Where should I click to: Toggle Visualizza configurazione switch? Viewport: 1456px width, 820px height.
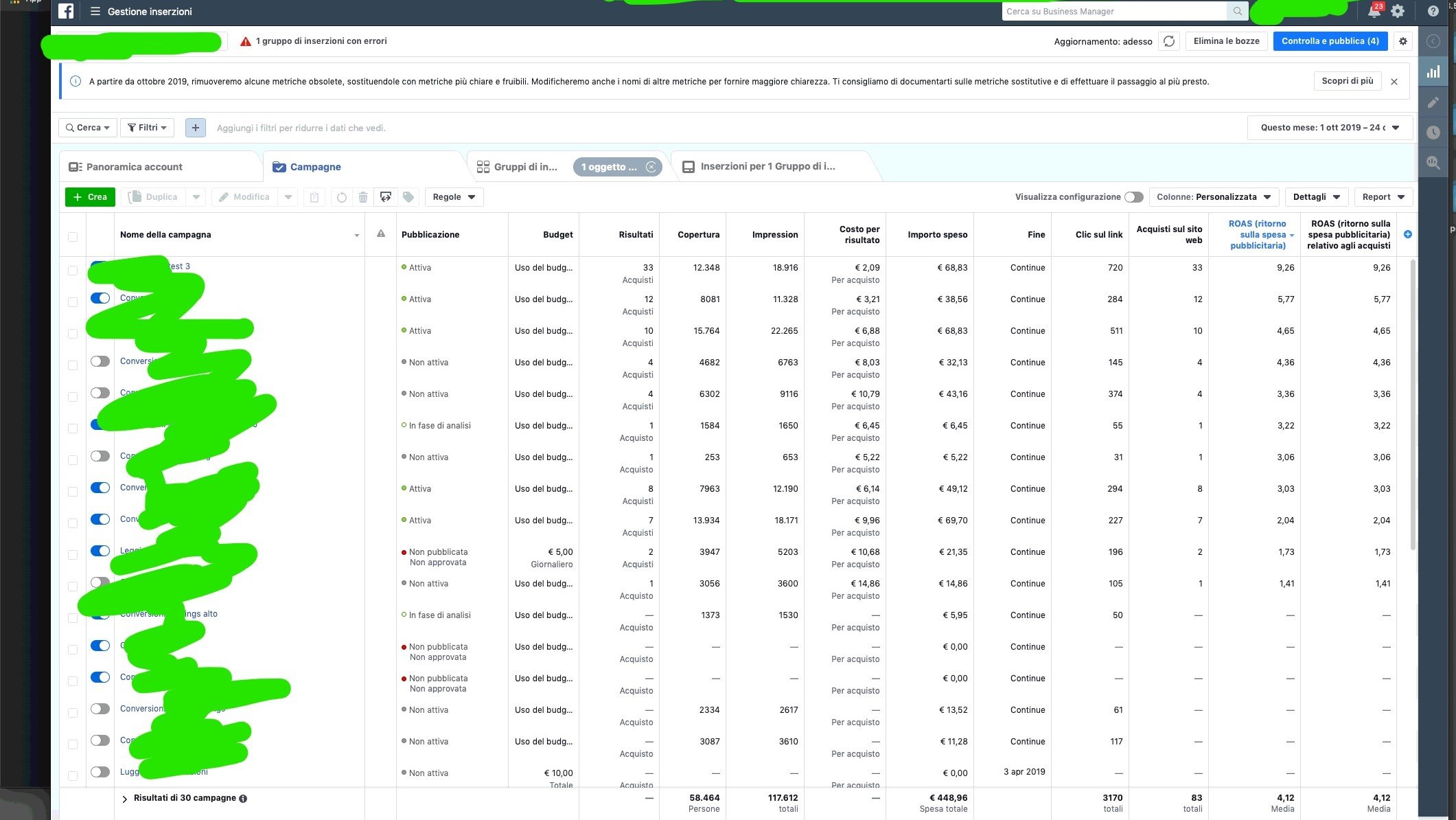click(1134, 197)
